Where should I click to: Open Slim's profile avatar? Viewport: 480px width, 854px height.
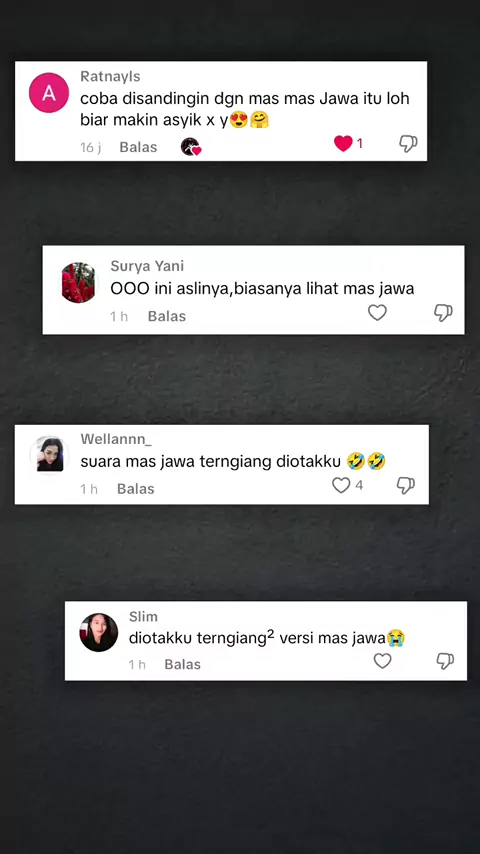[99, 632]
